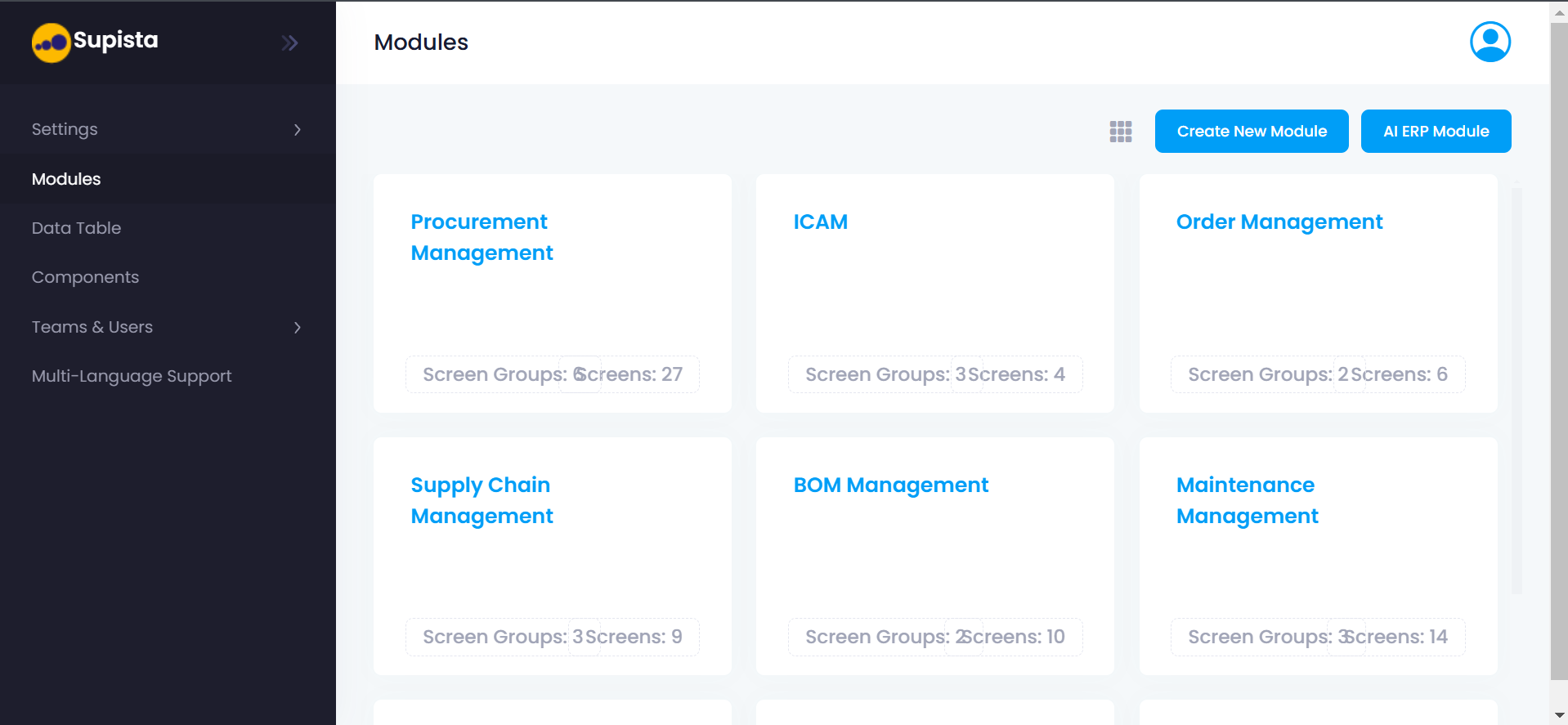
Task: Open the Maintenance Management module
Action: [1247, 500]
